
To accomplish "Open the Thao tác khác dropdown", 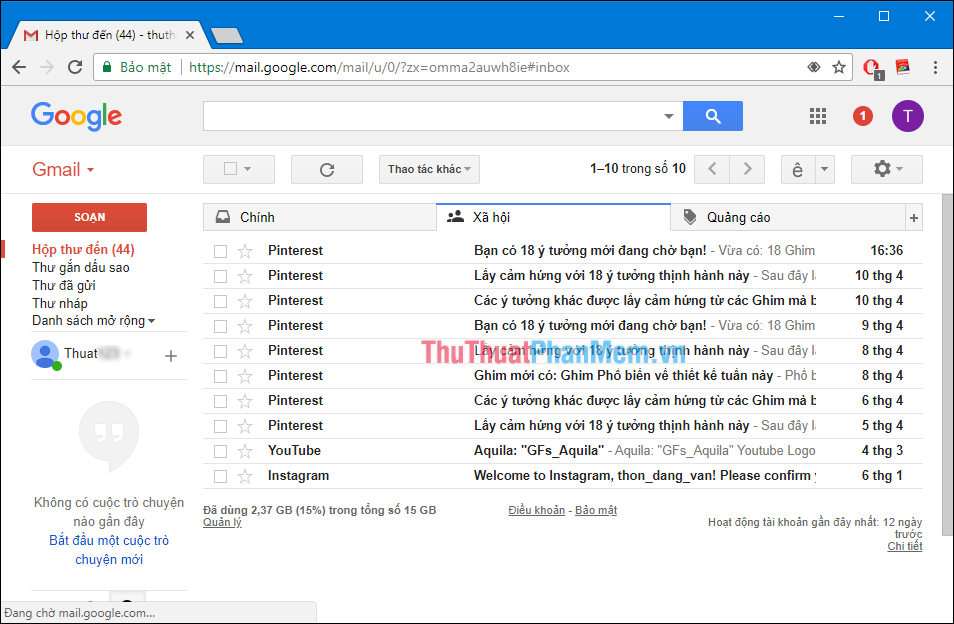I will click(428, 168).
